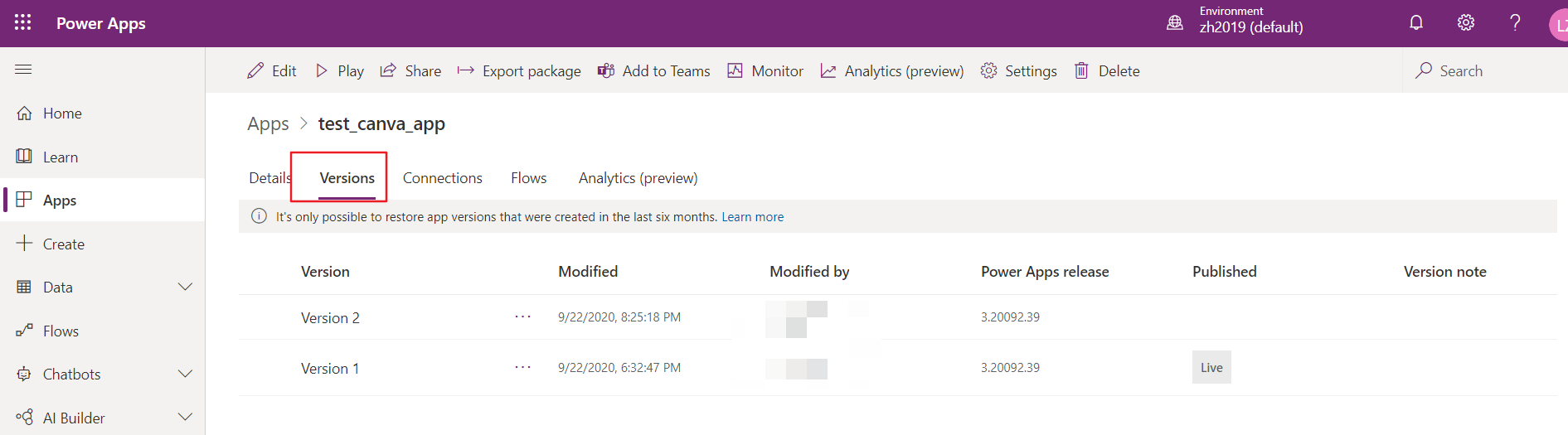This screenshot has height=435, width=1568.
Task: Click the Home house icon in sidebar
Action: pyautogui.click(x=24, y=114)
